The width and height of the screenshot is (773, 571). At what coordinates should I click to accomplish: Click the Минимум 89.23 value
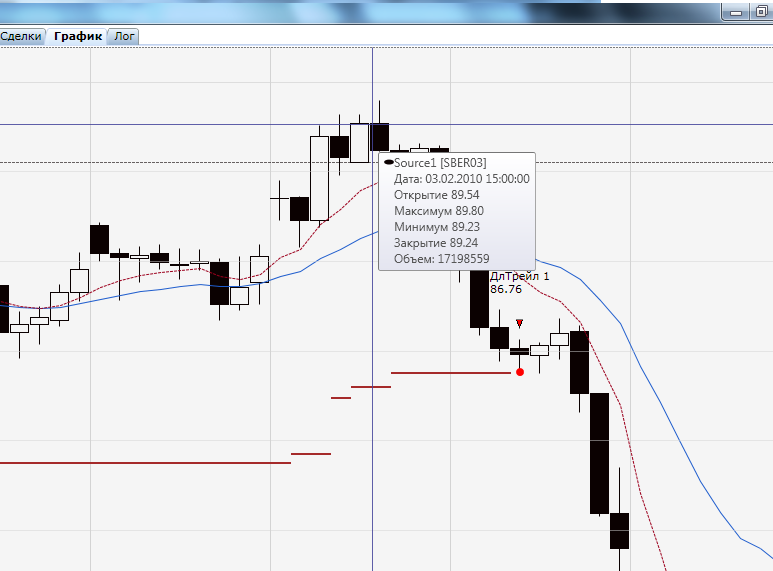click(x=437, y=227)
